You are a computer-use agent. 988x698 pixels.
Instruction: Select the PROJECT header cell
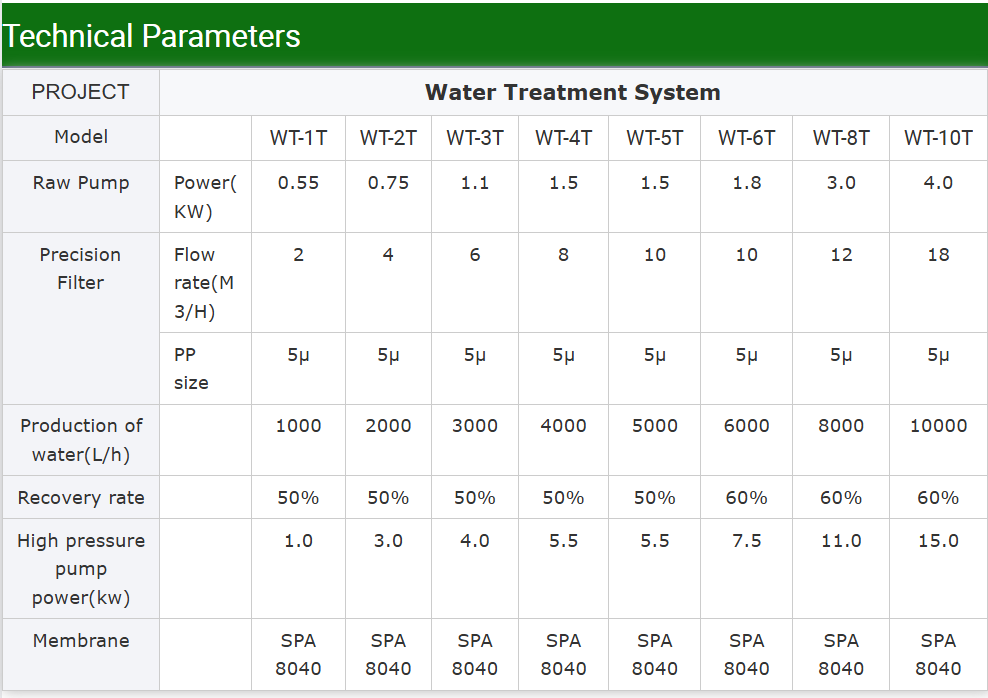point(80,92)
